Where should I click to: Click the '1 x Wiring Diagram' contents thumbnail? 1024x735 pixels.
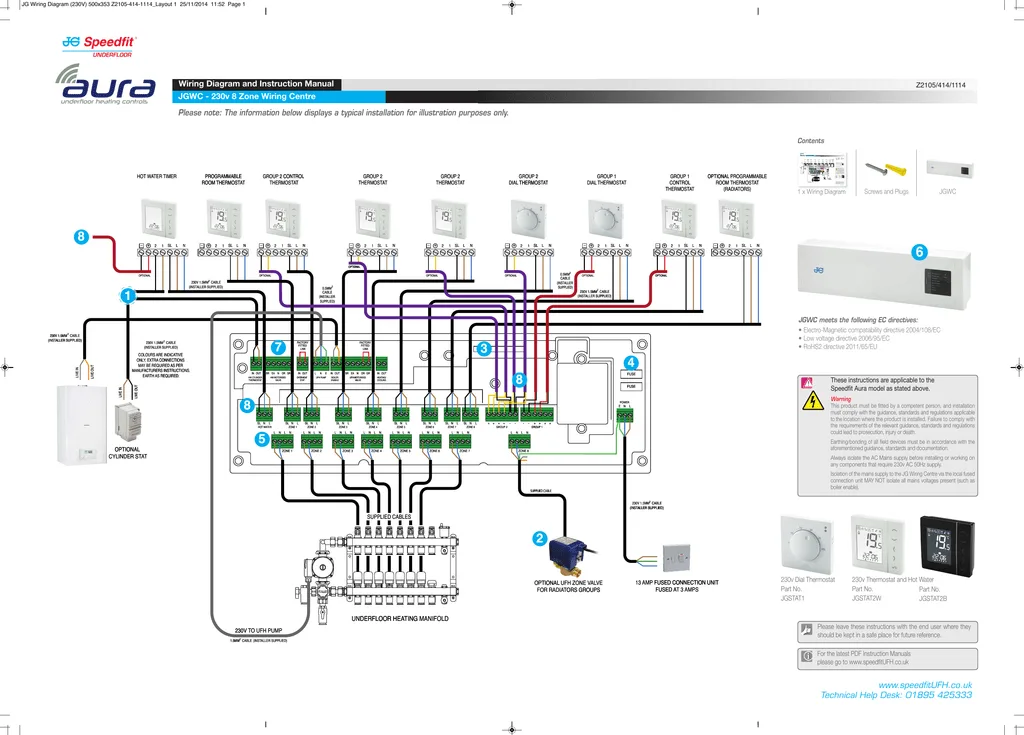(822, 170)
